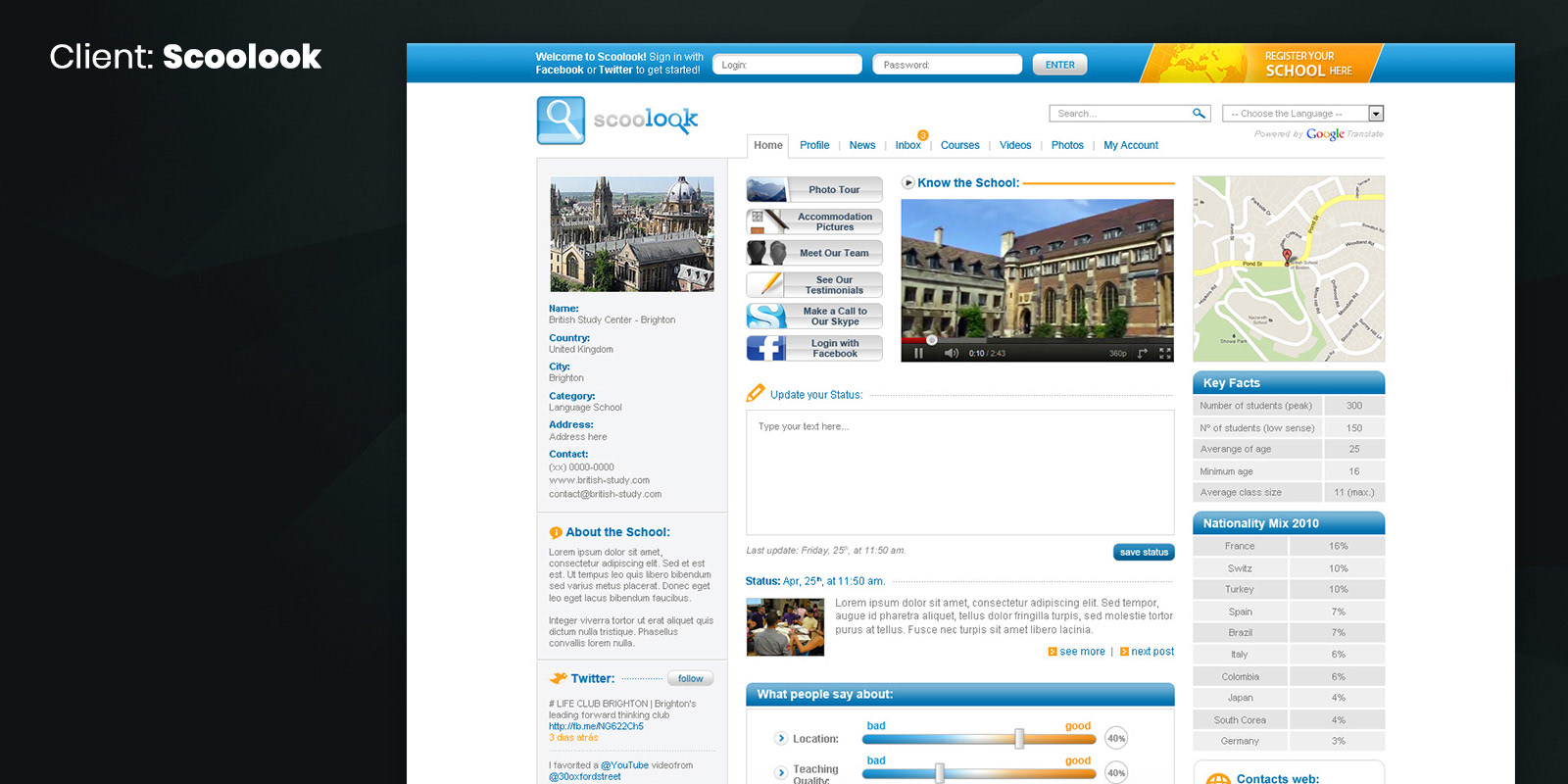This screenshot has height=784, width=1568.
Task: Click the About the School info icon
Action: pos(556,533)
